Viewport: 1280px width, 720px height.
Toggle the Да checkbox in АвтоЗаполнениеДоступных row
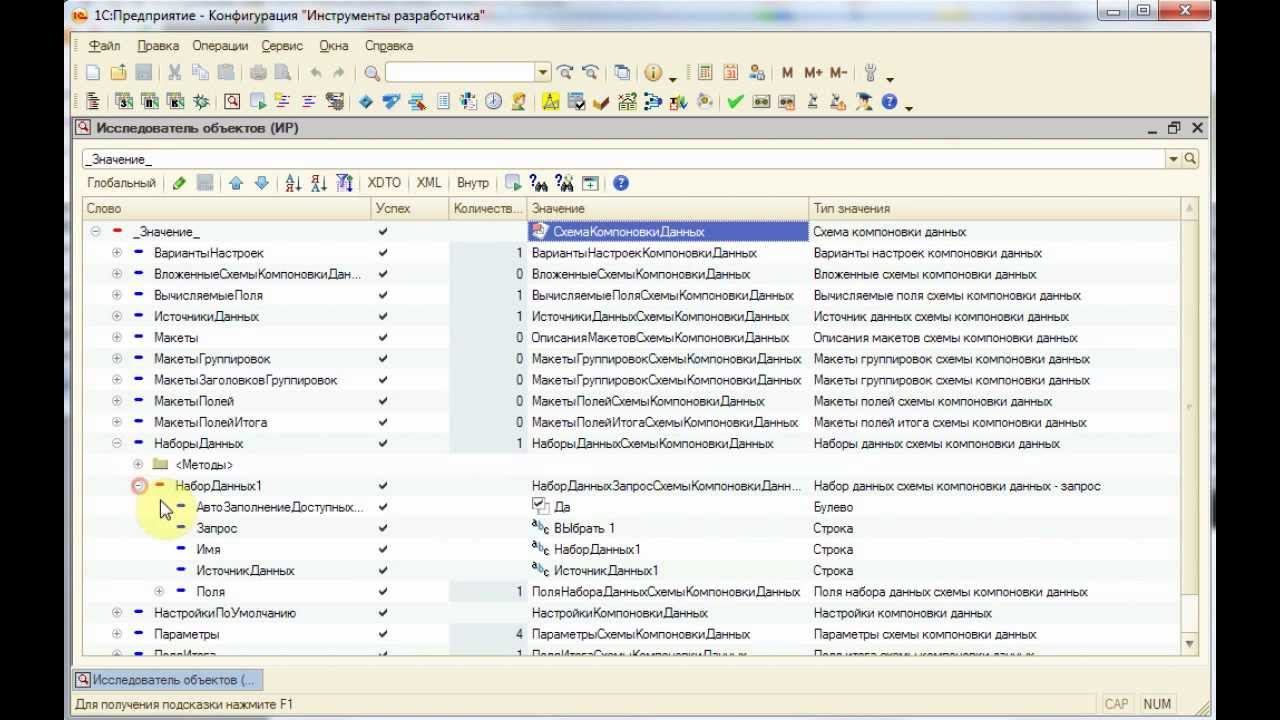tap(540, 506)
